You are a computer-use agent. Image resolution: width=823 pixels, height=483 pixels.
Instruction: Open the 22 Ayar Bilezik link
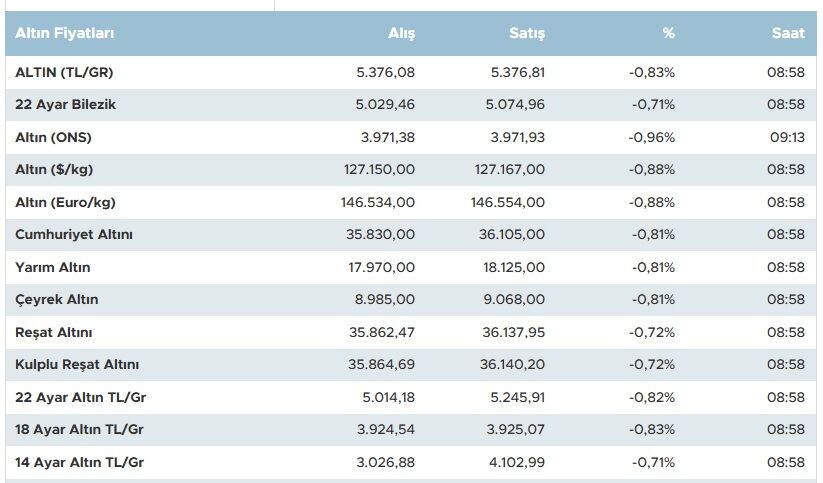(65, 104)
